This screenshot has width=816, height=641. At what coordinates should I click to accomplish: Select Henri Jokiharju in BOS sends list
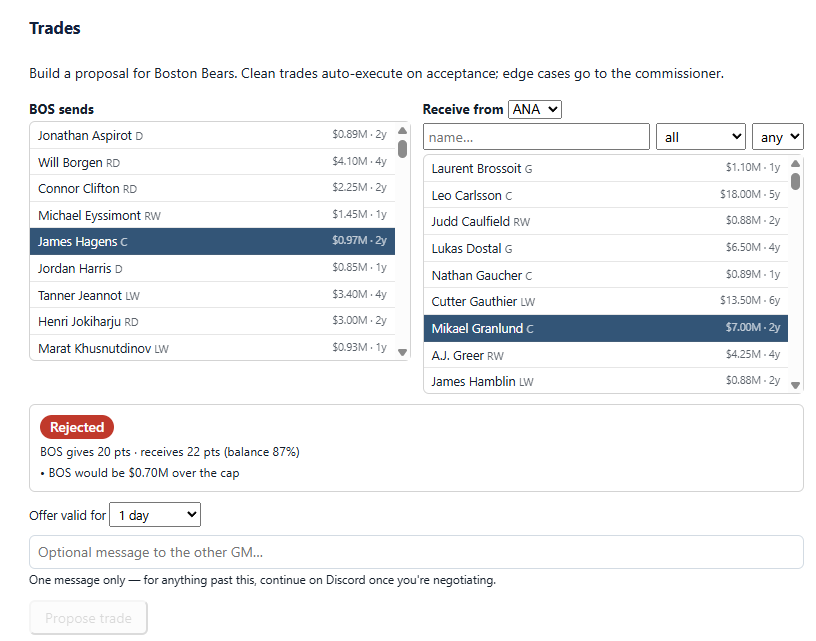click(x=212, y=322)
